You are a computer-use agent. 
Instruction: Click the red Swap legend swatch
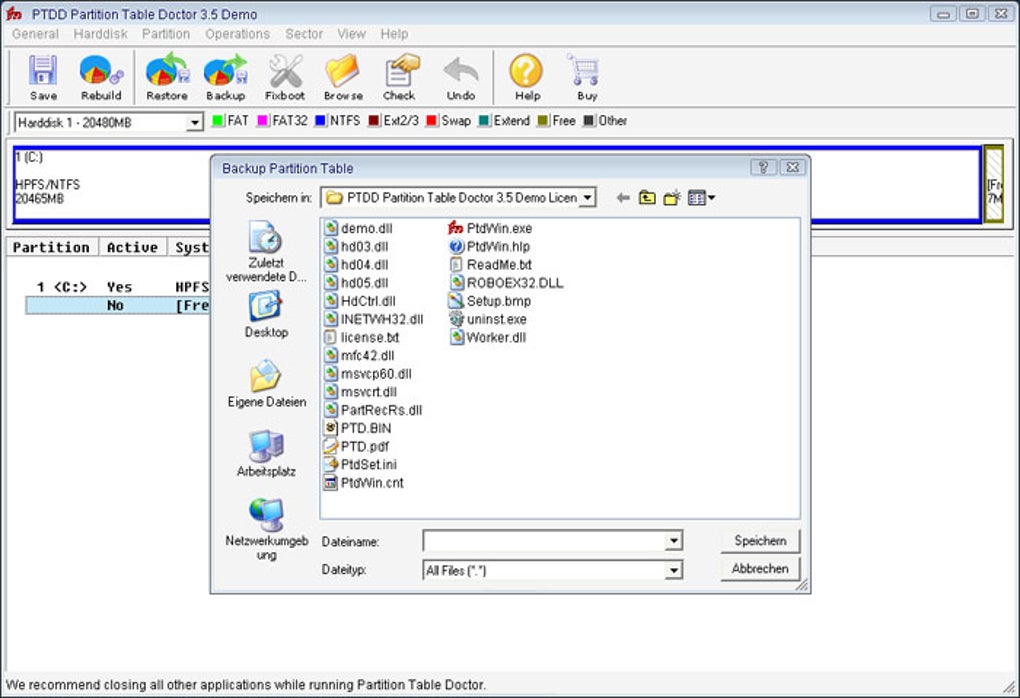point(432,121)
